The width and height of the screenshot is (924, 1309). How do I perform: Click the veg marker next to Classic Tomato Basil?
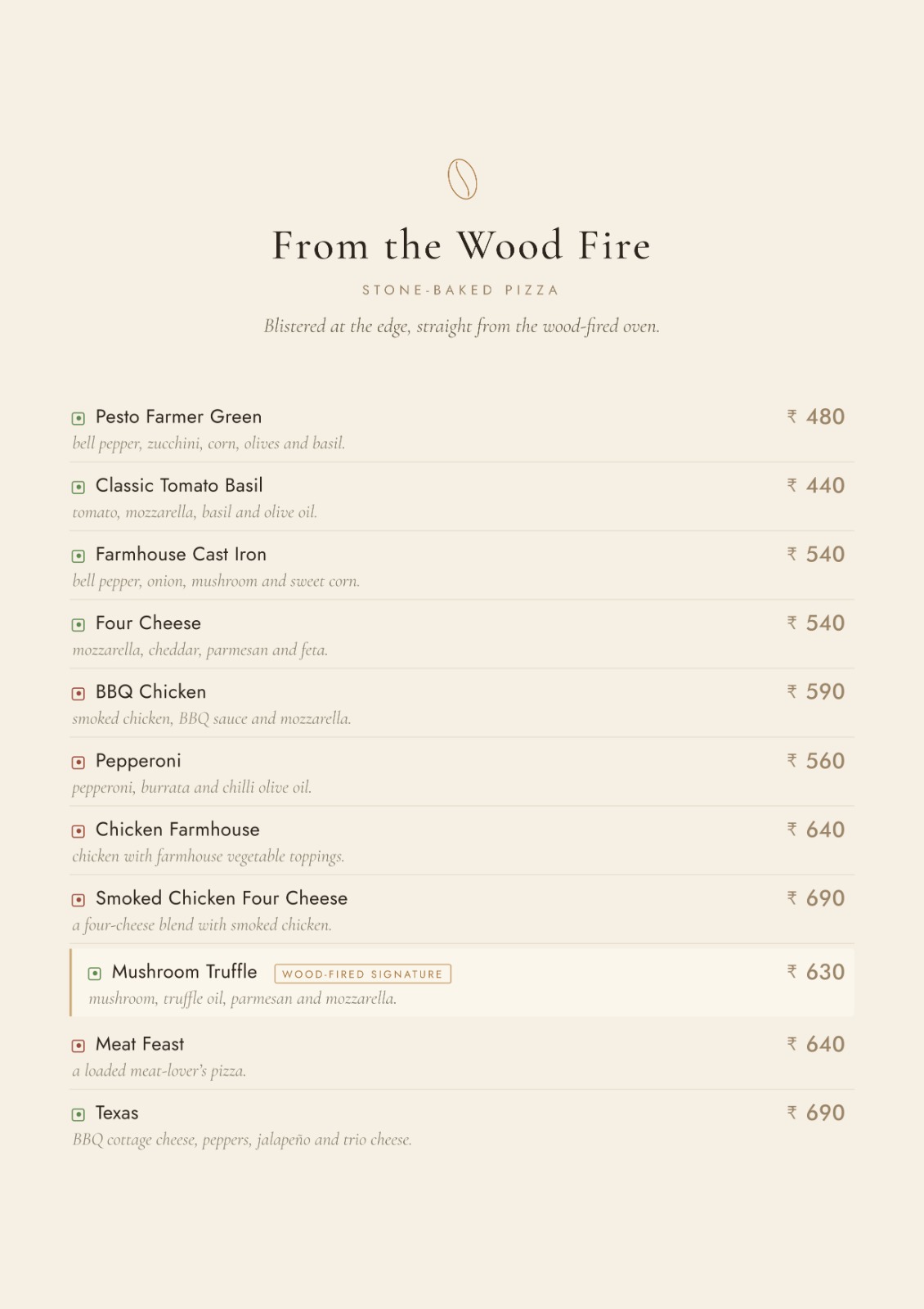tap(78, 488)
